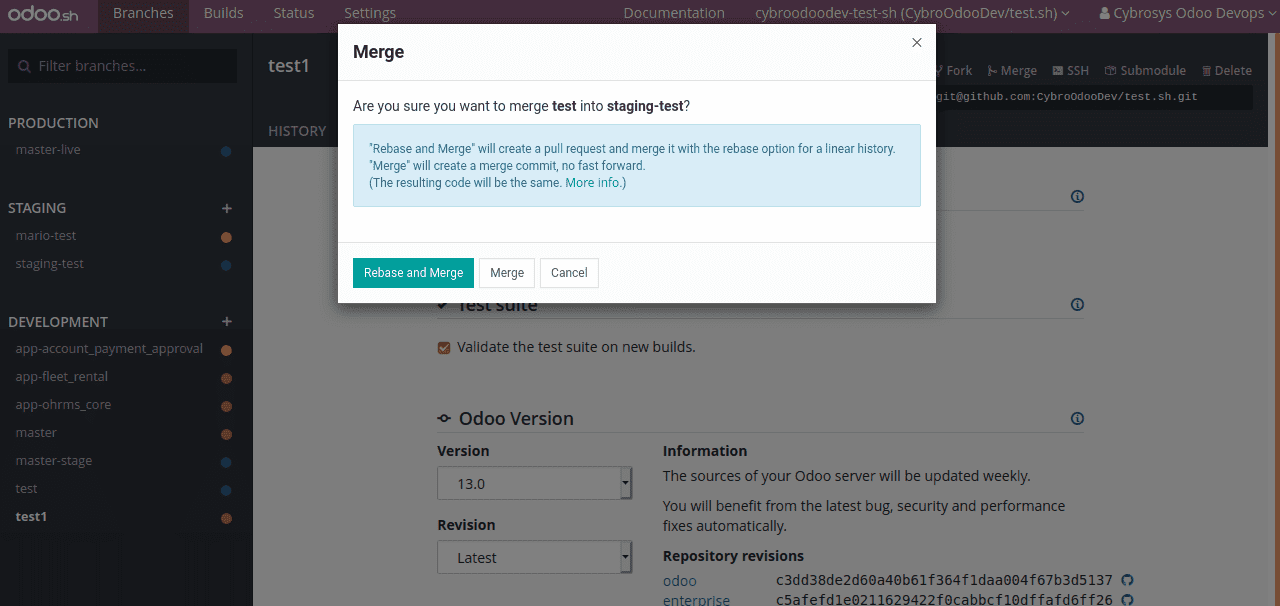Click the search icon in branch filter
The width and height of the screenshot is (1280, 606).
coord(25,66)
